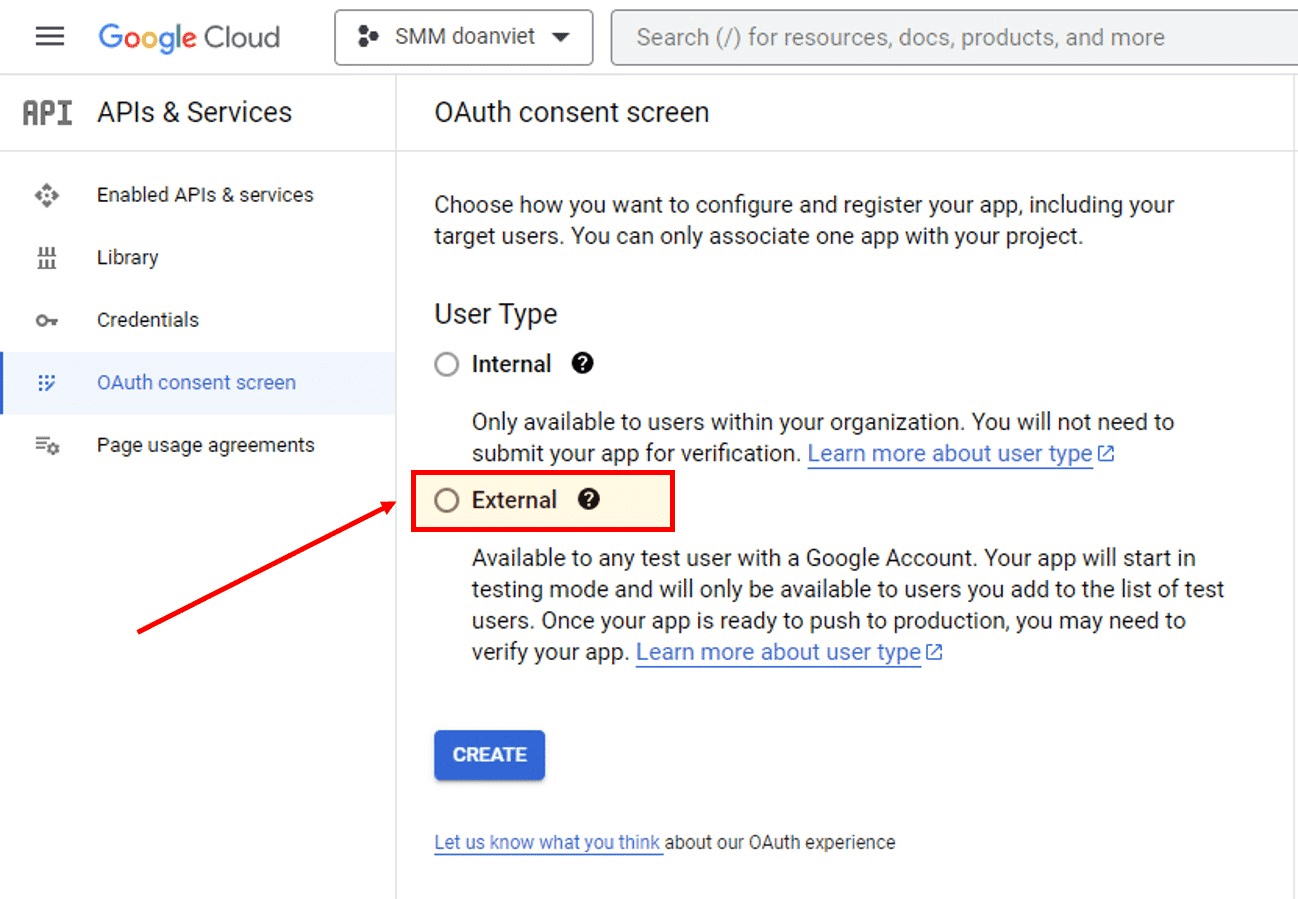The image size is (1298, 899).
Task: Open the Credentials menu item
Action: (x=148, y=320)
